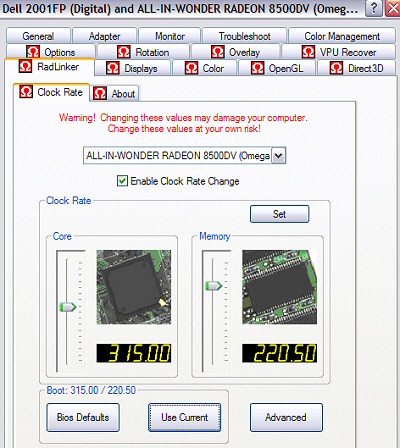Click the Omega icon on Rotation tab

click(124, 52)
